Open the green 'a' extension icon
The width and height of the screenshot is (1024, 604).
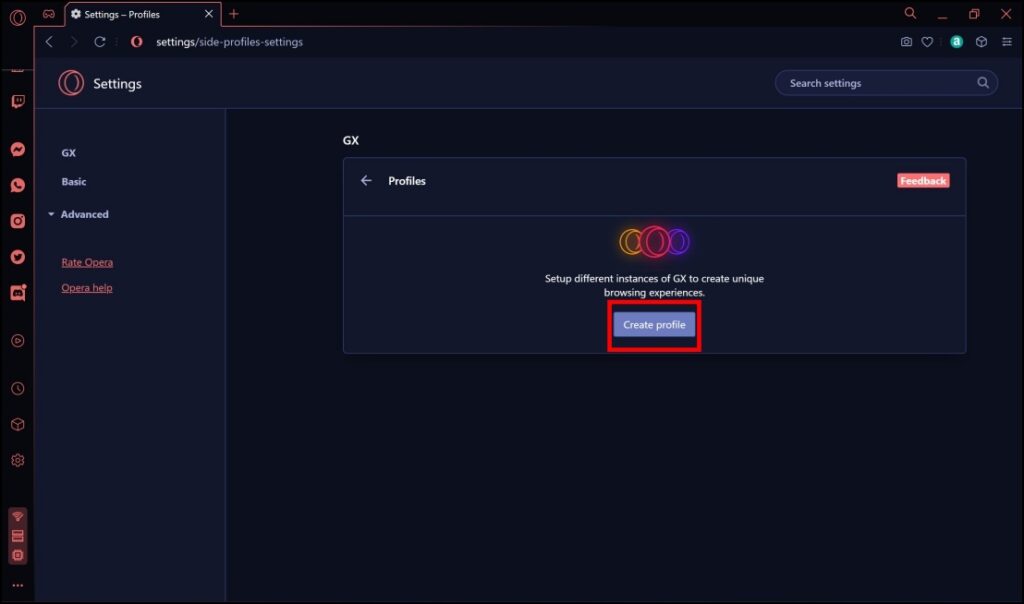[956, 42]
